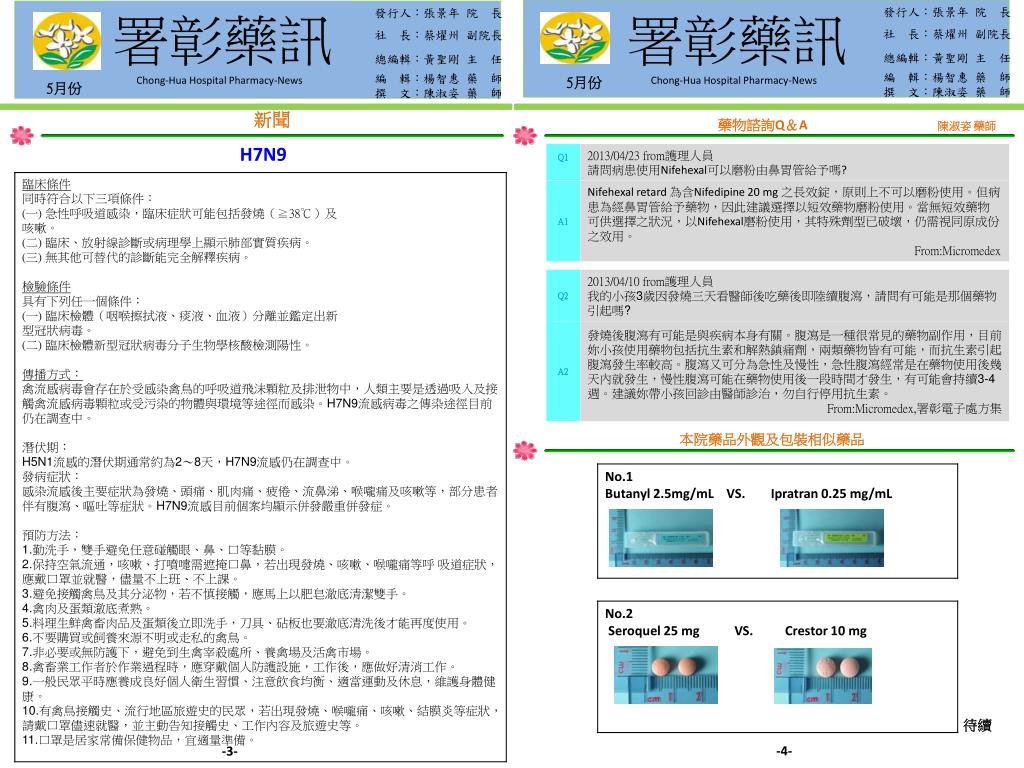The image size is (1024, 768).
Task: Click the A2 cell label
Action: (x=563, y=372)
